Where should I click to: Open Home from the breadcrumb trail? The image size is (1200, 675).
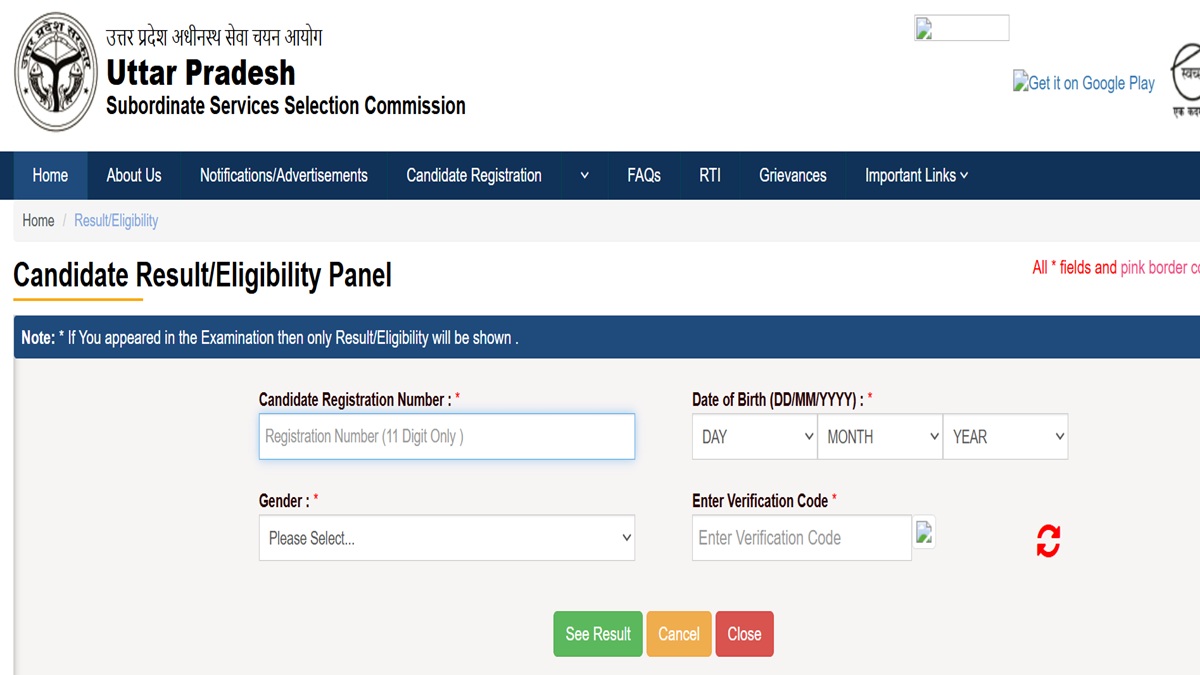[38, 220]
